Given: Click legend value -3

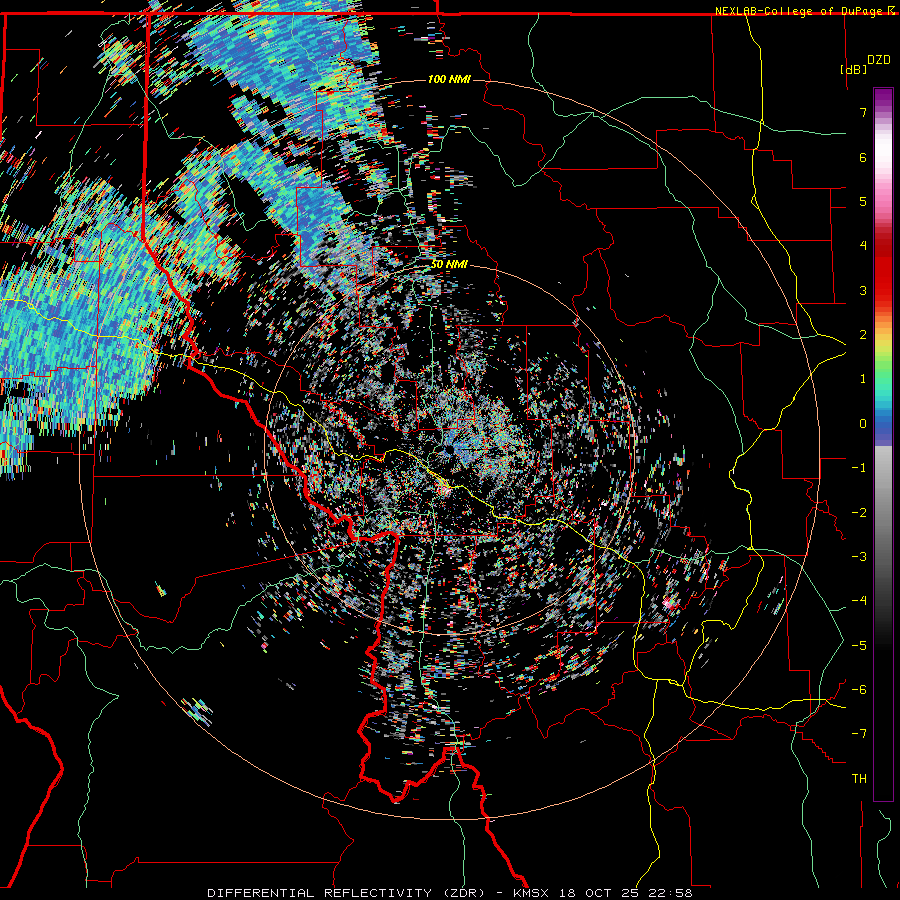Looking at the screenshot, I should coord(859,557).
